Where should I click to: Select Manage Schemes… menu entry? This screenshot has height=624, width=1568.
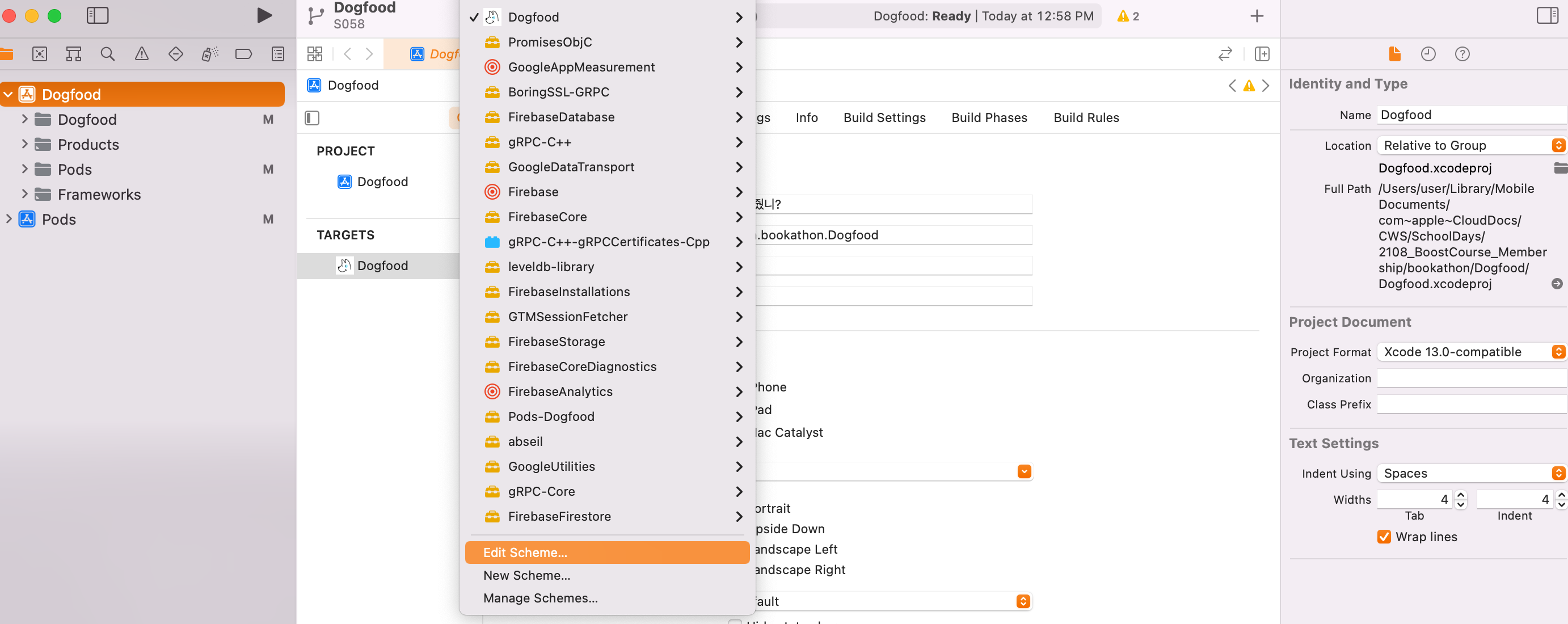coord(540,598)
